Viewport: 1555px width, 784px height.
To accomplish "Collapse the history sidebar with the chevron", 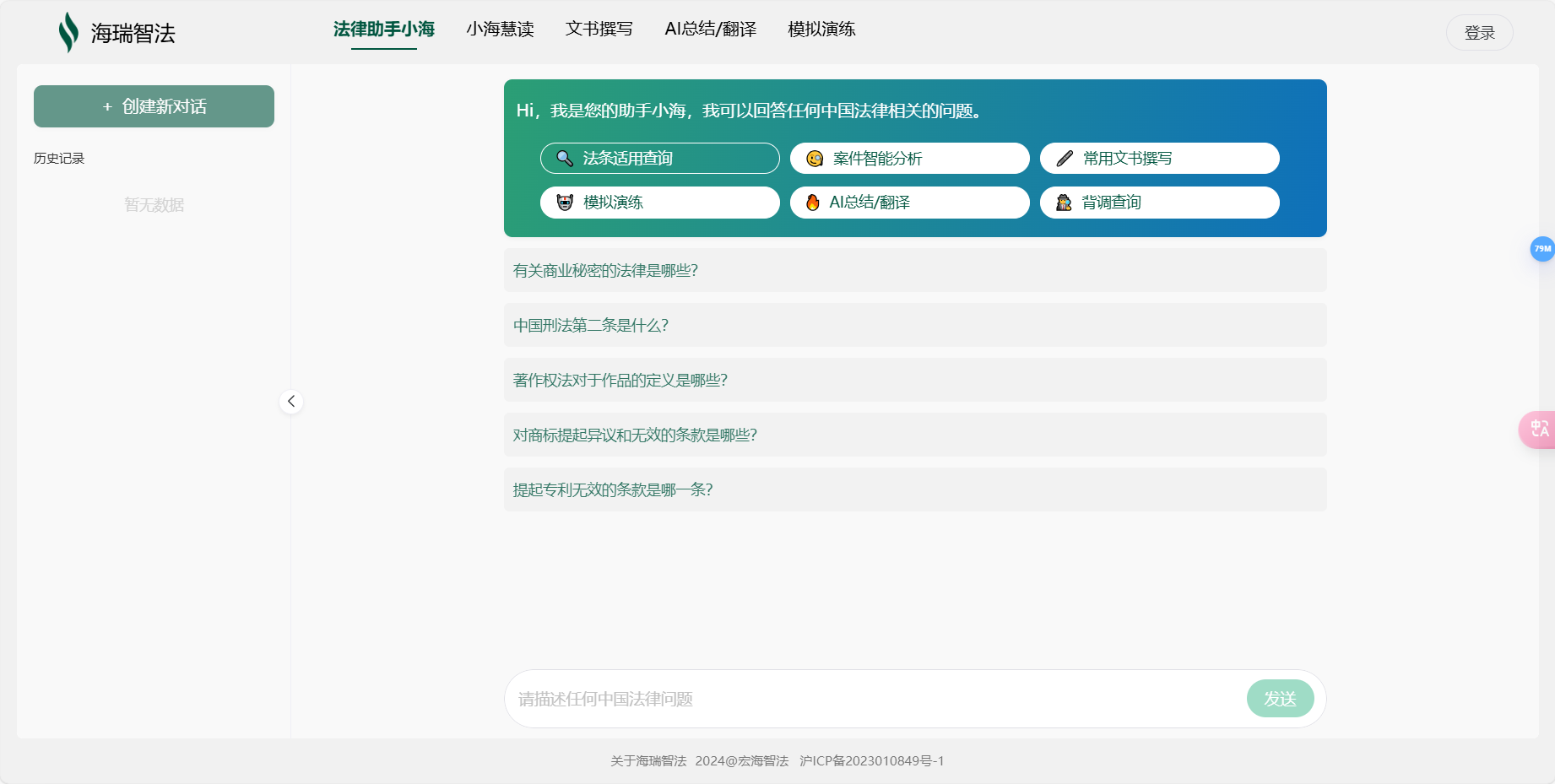I will pos(290,402).
